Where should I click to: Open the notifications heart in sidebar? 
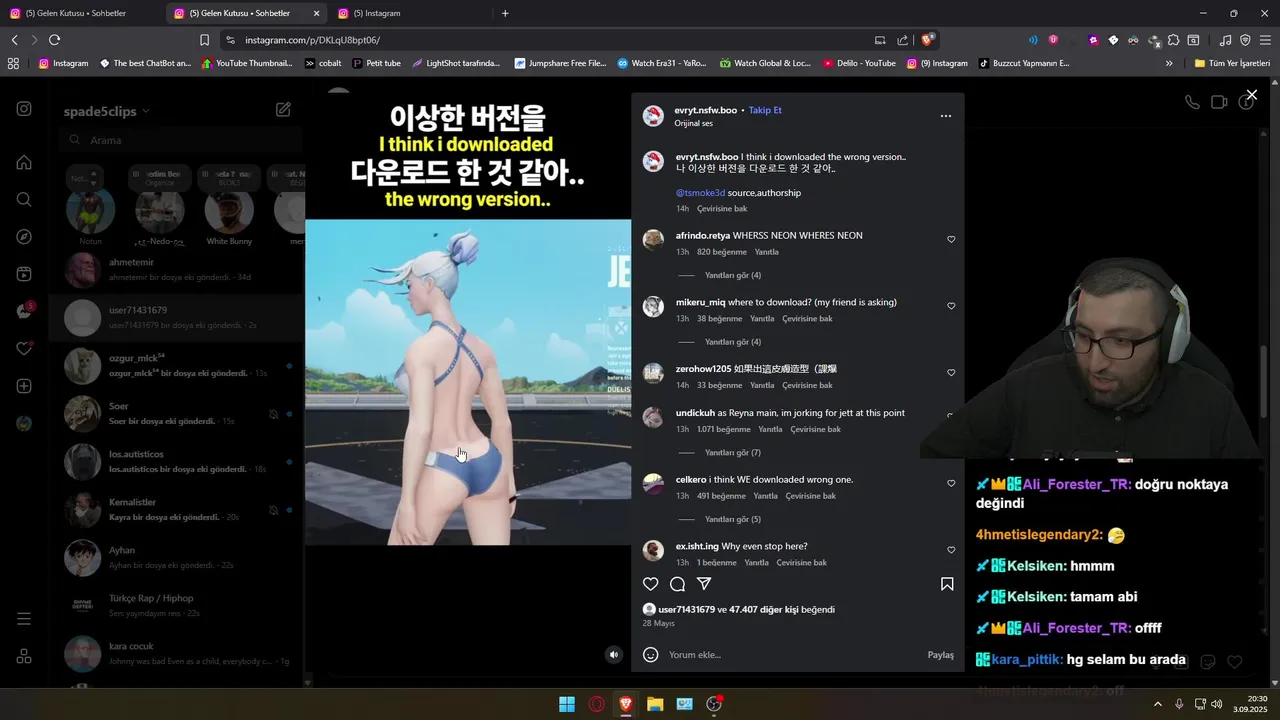[x=24, y=348]
